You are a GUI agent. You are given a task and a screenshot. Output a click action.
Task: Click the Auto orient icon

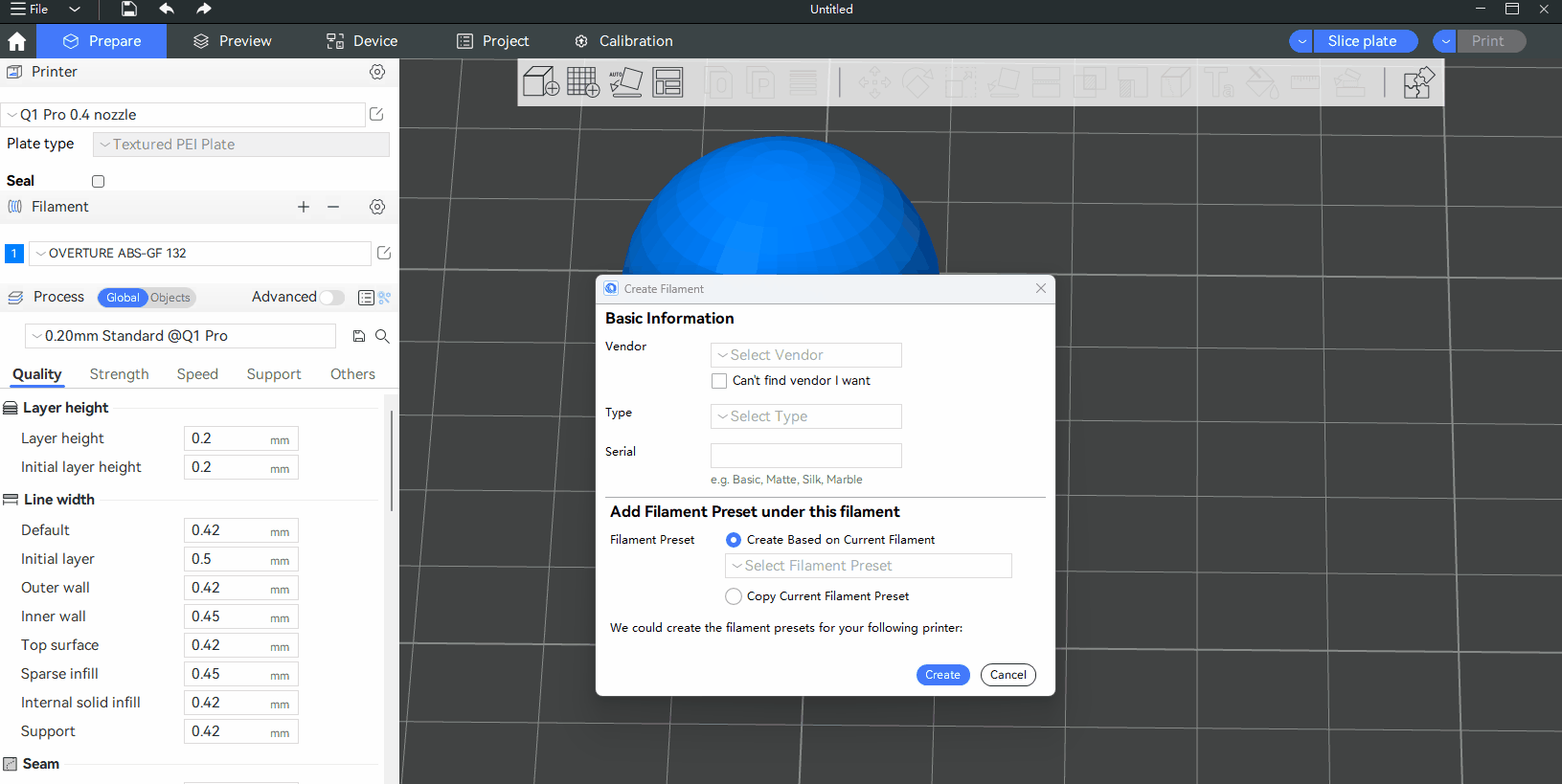[625, 81]
